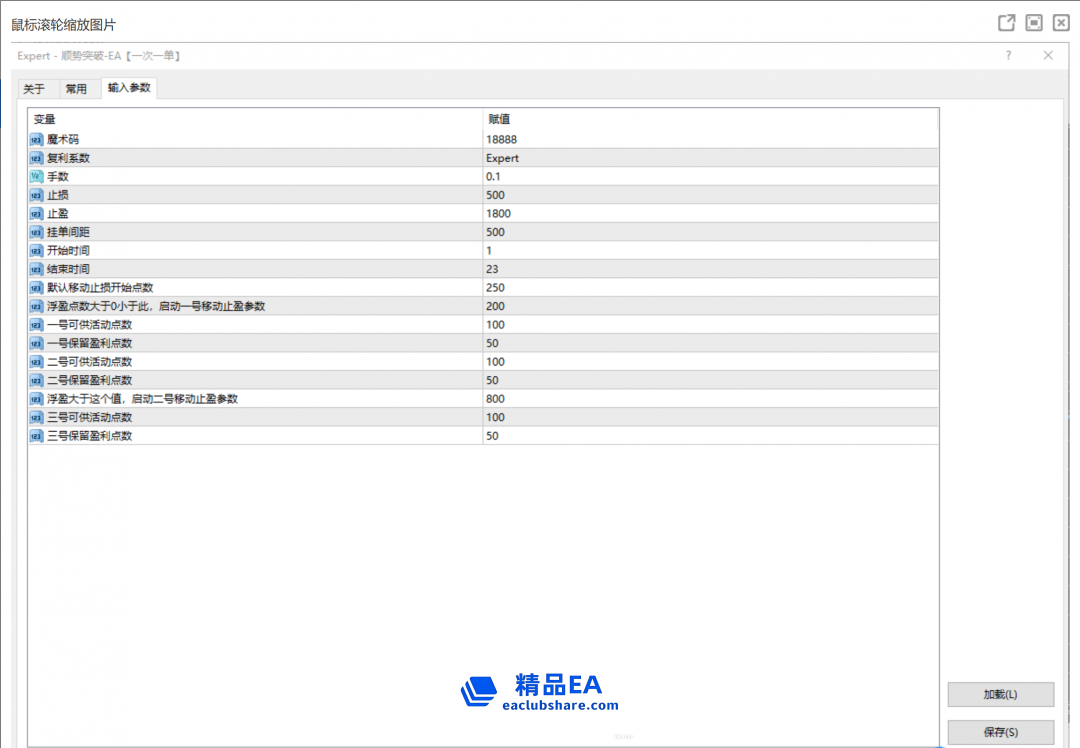Open the 常用 tab
The image size is (1080, 748).
(x=76, y=89)
